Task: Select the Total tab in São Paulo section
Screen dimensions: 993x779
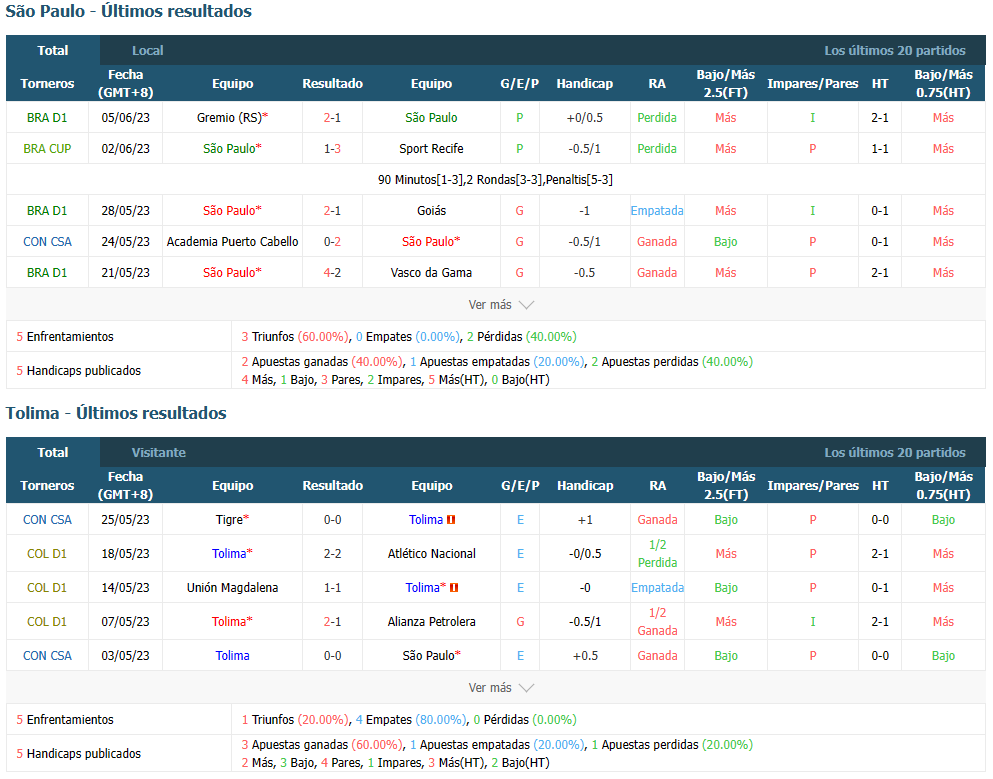Action: pyautogui.click(x=53, y=51)
